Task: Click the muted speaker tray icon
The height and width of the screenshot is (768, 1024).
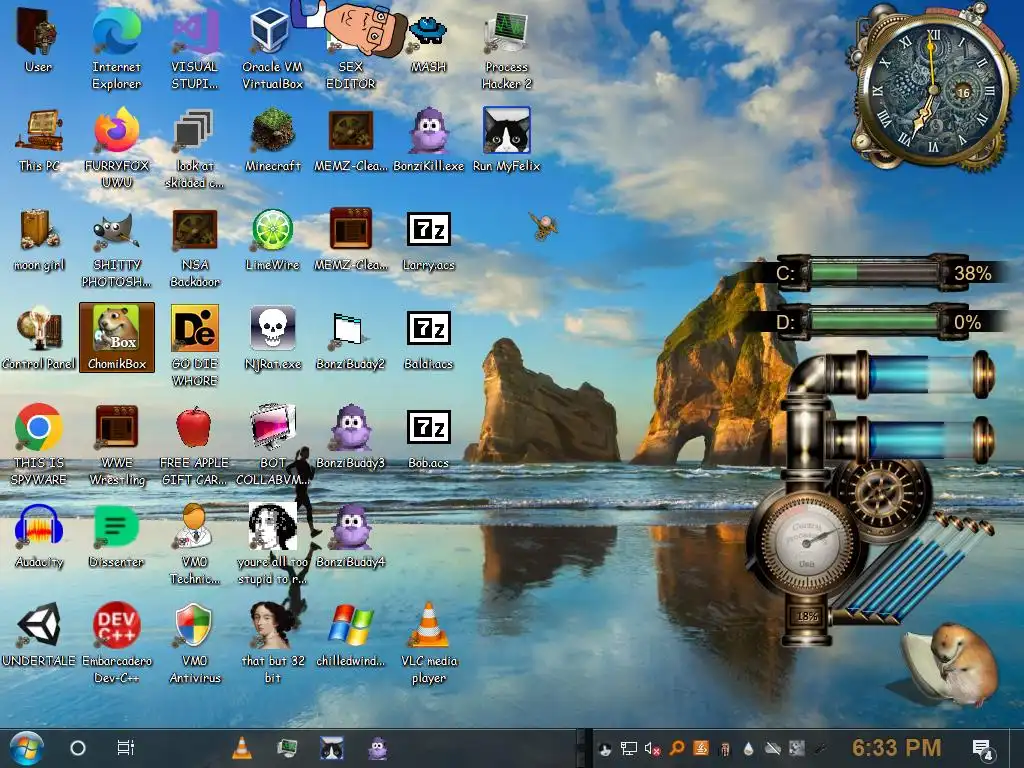Action: pos(652,749)
